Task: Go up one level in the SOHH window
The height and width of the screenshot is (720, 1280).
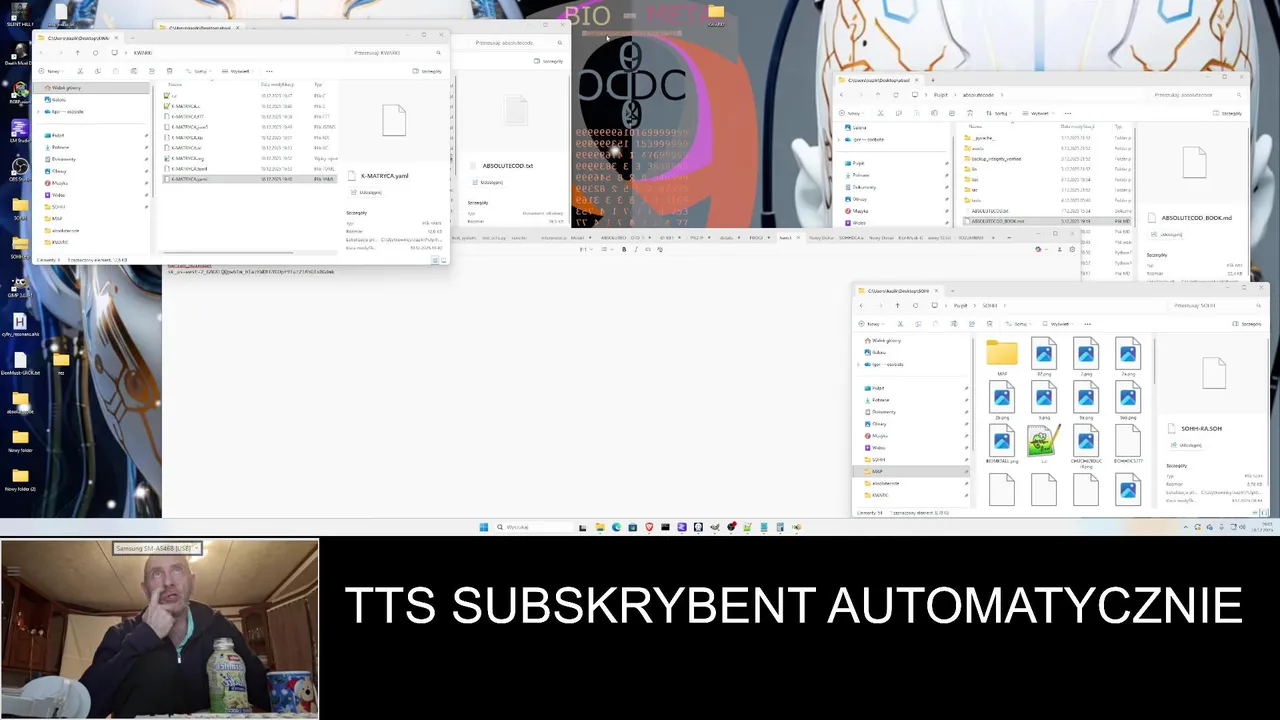Action: [898, 305]
